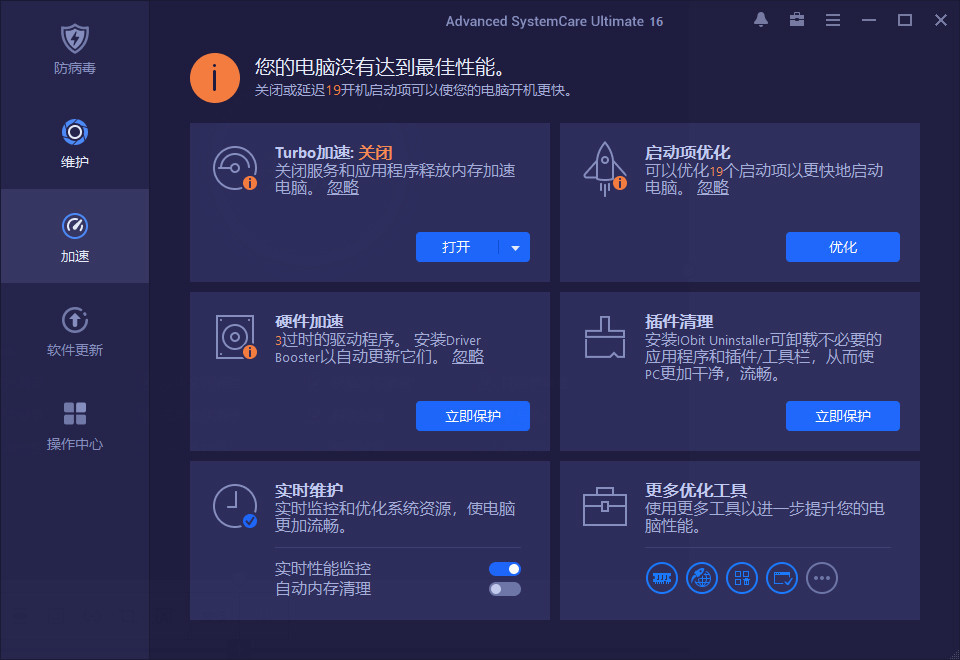Select the 维护 maintenance sidebar icon

click(74, 145)
